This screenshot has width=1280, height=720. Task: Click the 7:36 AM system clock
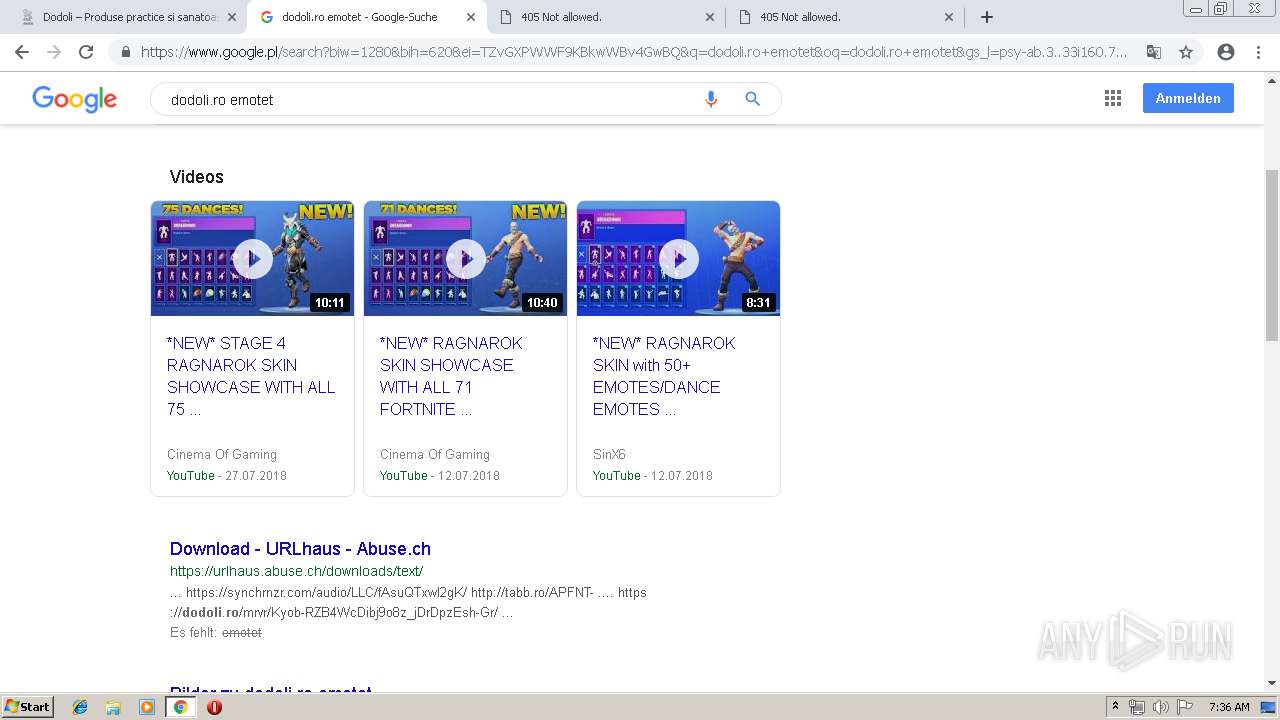(1229, 707)
